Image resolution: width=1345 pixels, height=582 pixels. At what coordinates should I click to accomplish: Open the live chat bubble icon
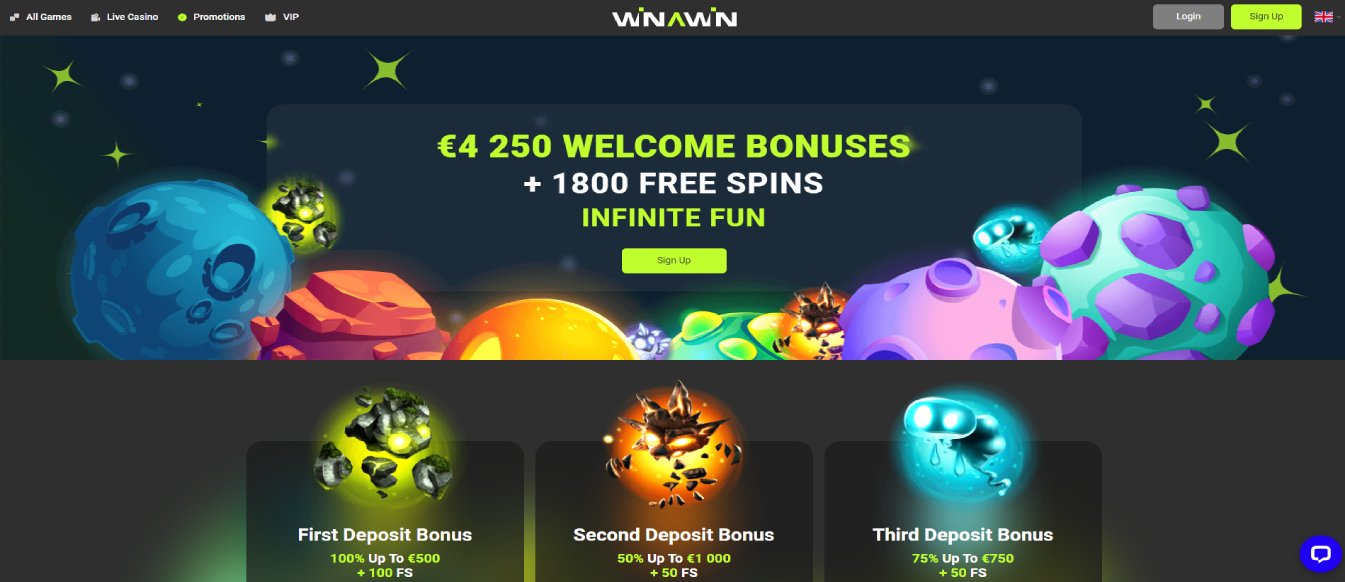tap(1320, 553)
